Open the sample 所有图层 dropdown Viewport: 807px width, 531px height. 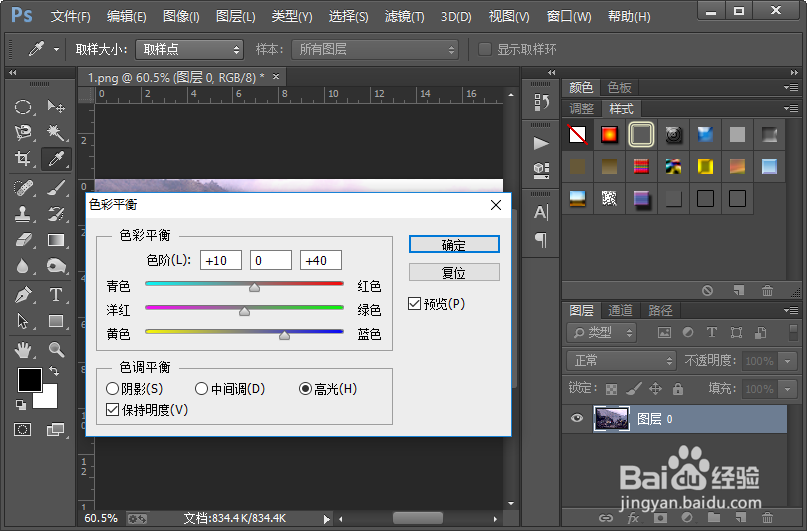375,49
